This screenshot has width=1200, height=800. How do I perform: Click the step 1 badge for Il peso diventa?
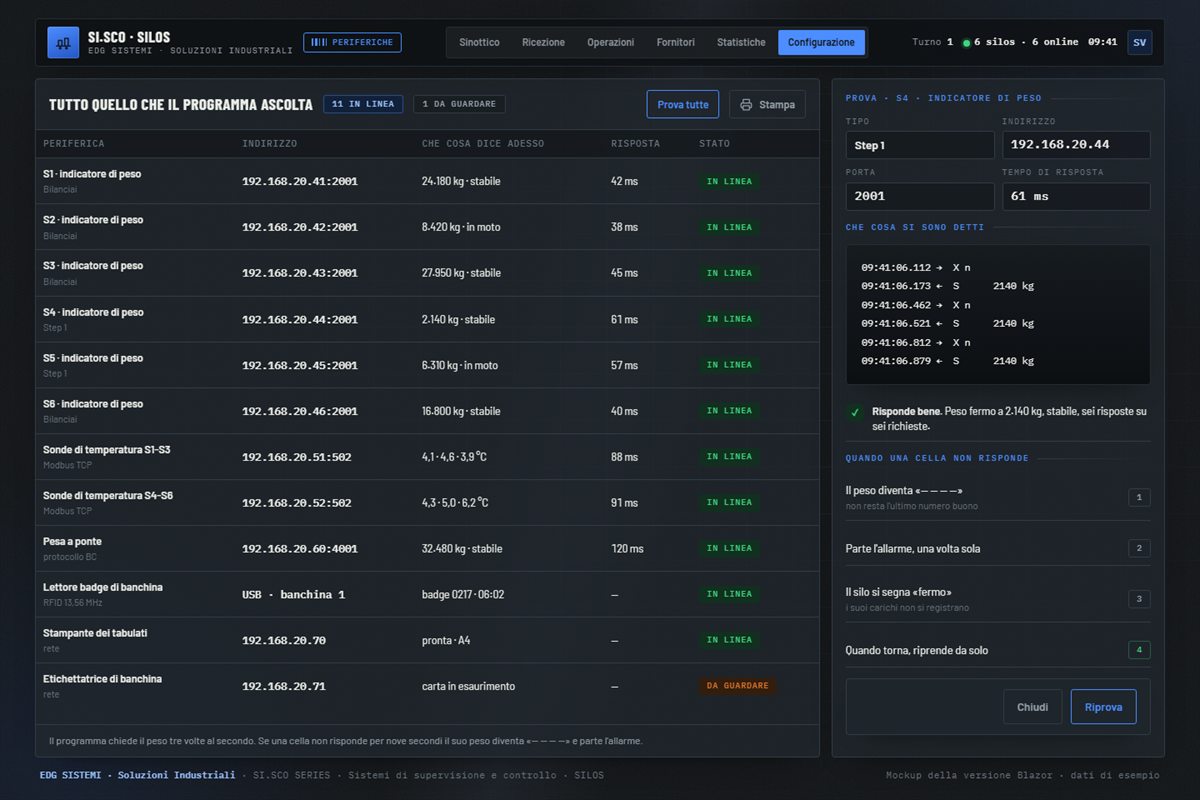click(1139, 497)
